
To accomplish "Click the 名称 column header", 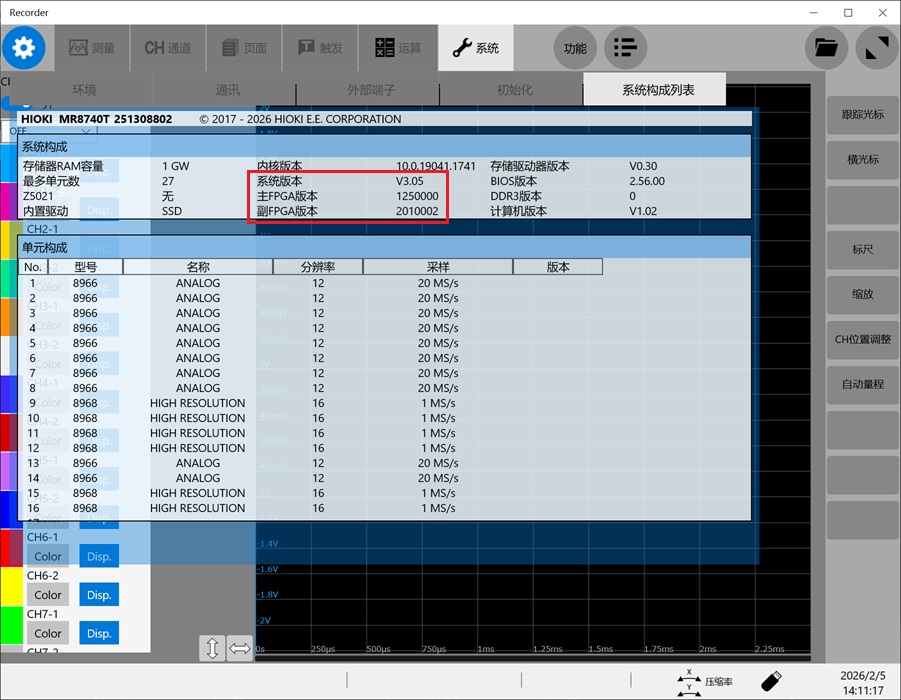I will [x=198, y=267].
